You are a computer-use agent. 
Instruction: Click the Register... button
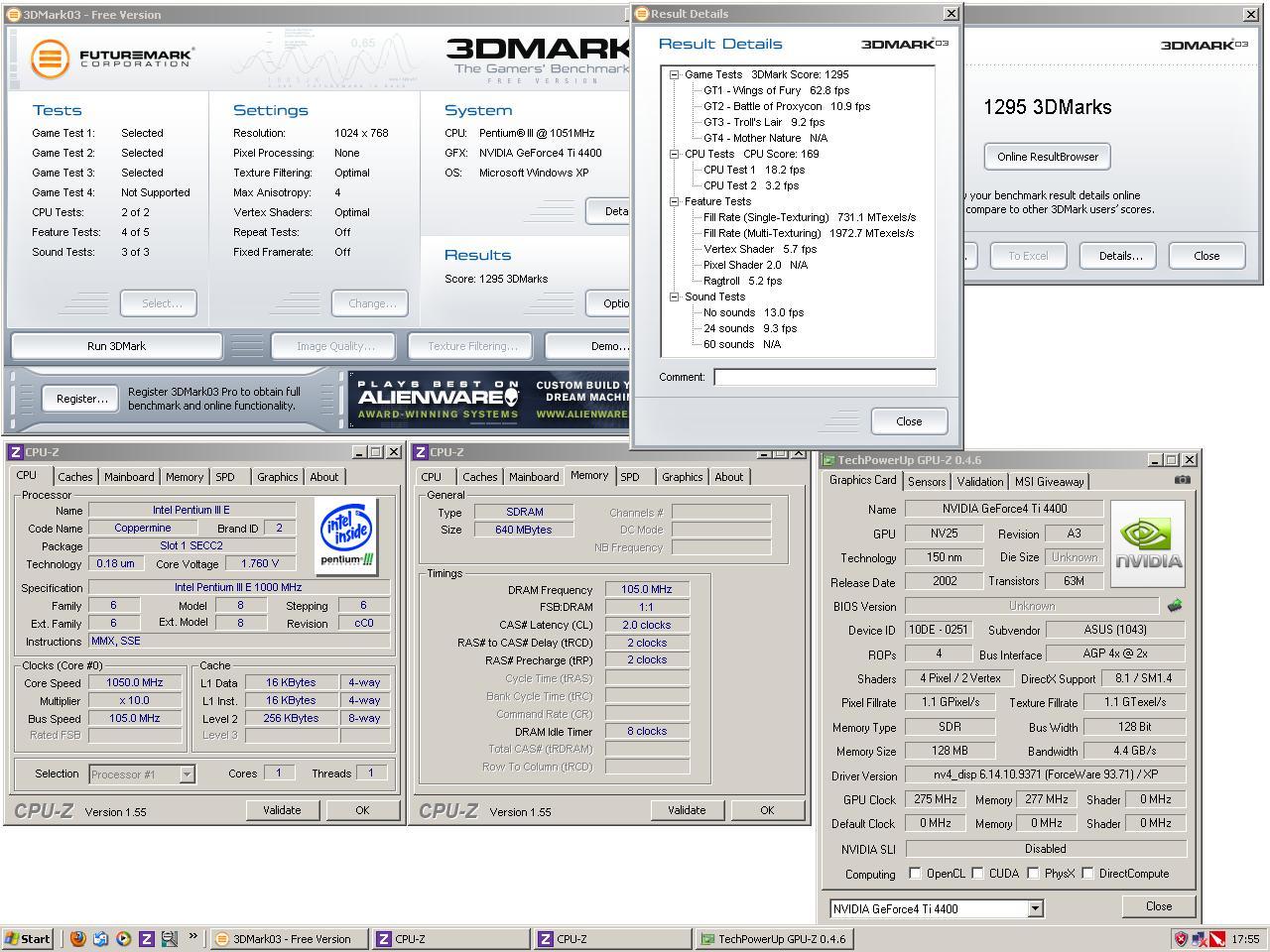click(x=81, y=399)
